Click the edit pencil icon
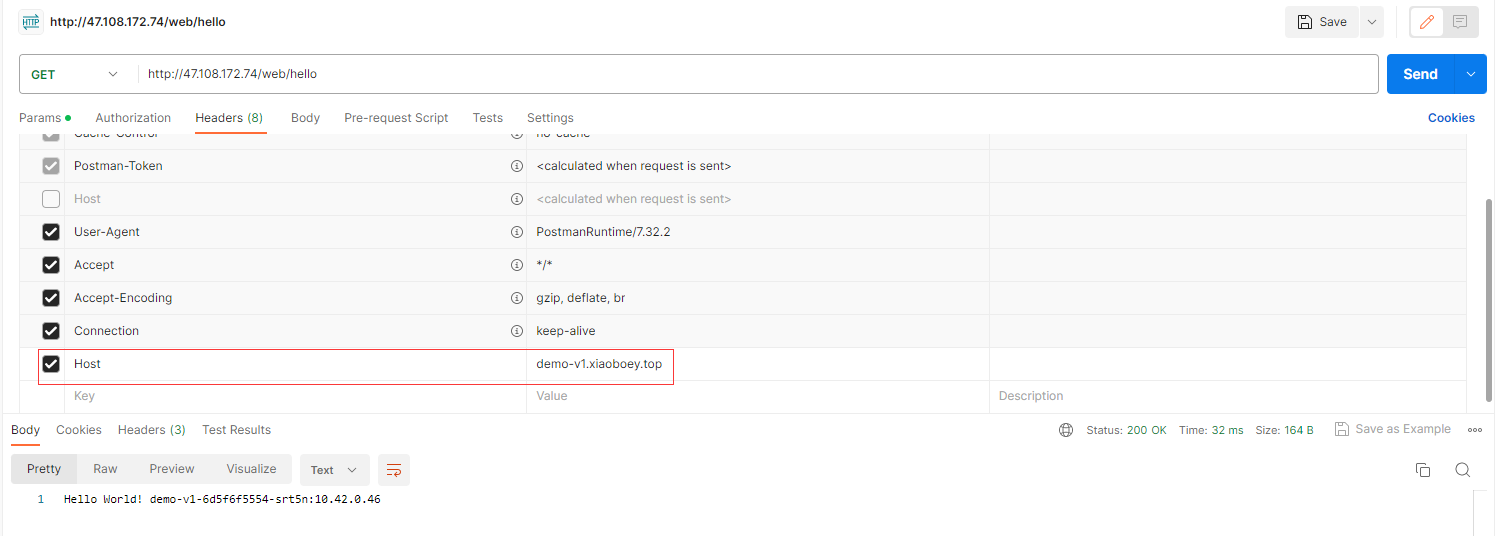Screen dimensions: 1498x536 tap(1427, 22)
